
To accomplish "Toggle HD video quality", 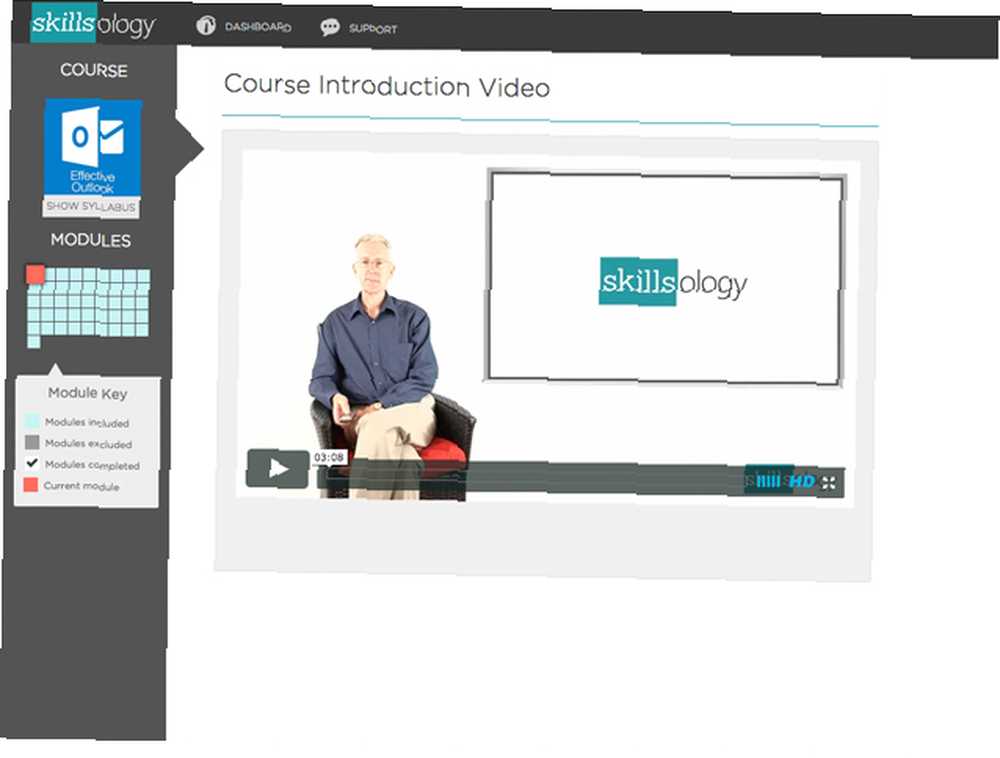I will pyautogui.click(x=802, y=481).
